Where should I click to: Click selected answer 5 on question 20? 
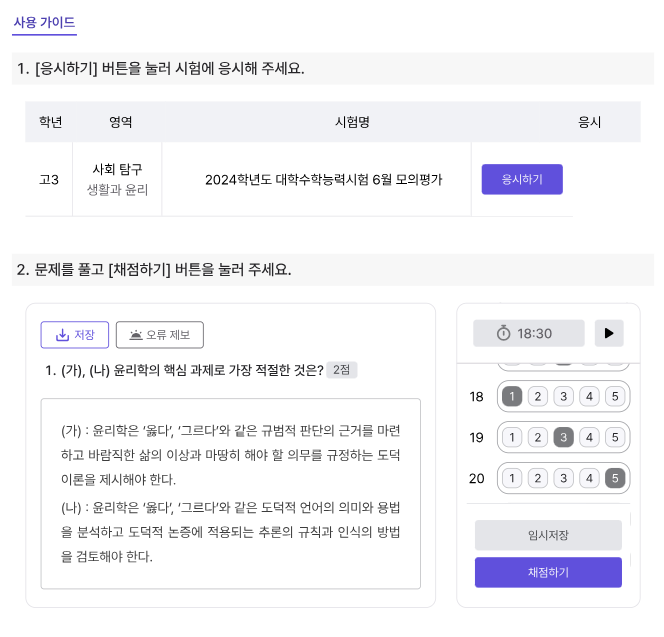tap(615, 478)
